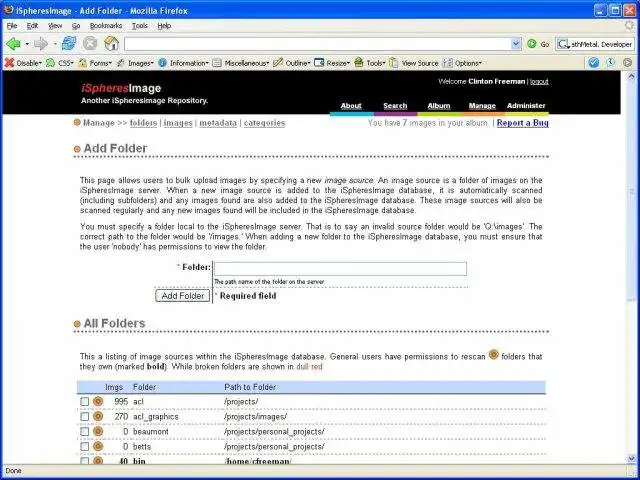Viewport: 640px width, 480px height.
Task: Click the Add Folder button
Action: click(182, 296)
